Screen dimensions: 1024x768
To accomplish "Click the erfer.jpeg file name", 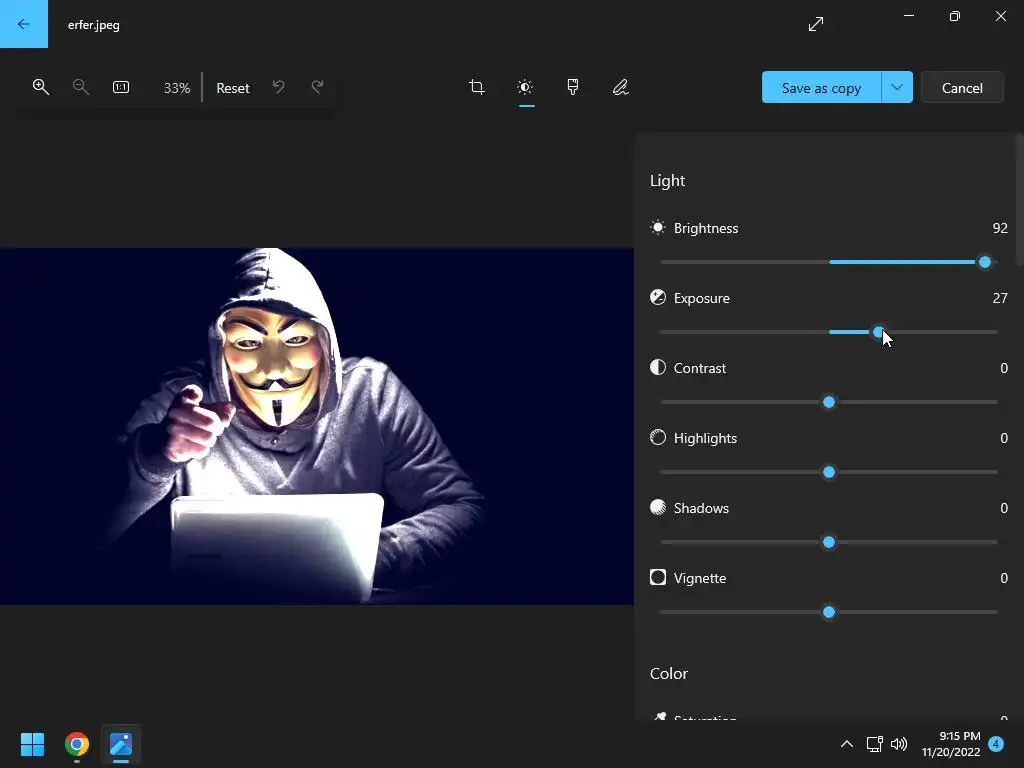I will click(93, 25).
